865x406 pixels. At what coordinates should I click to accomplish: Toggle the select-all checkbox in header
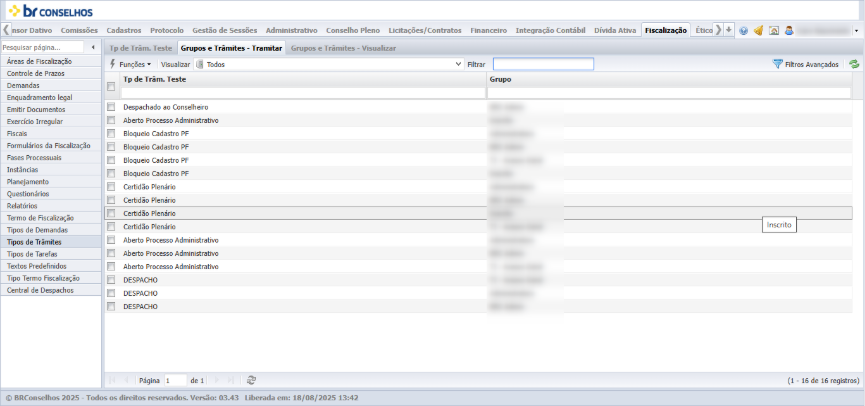(111, 86)
